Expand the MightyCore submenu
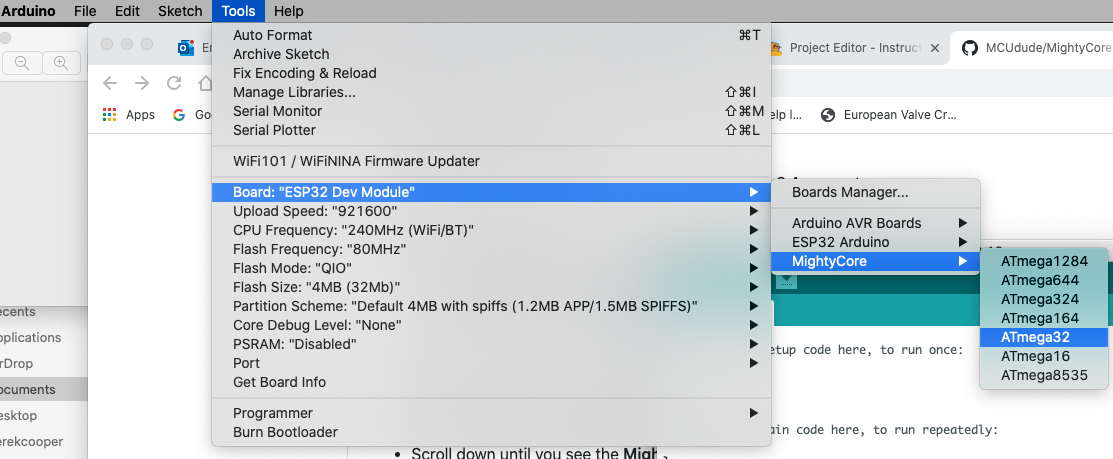The image size is (1113, 459). 876,261
